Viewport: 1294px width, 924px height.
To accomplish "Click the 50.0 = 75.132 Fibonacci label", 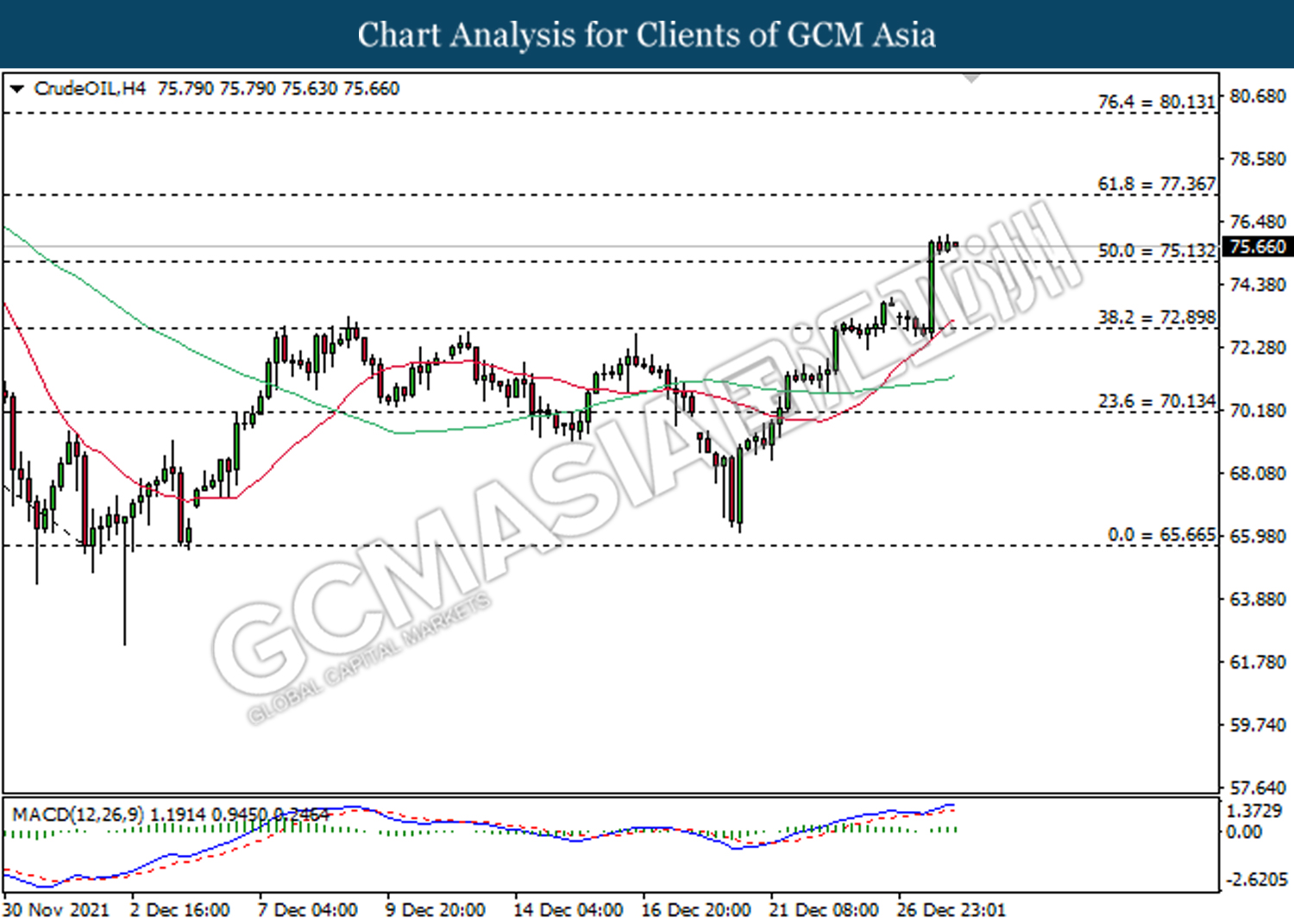I will pos(1156,250).
